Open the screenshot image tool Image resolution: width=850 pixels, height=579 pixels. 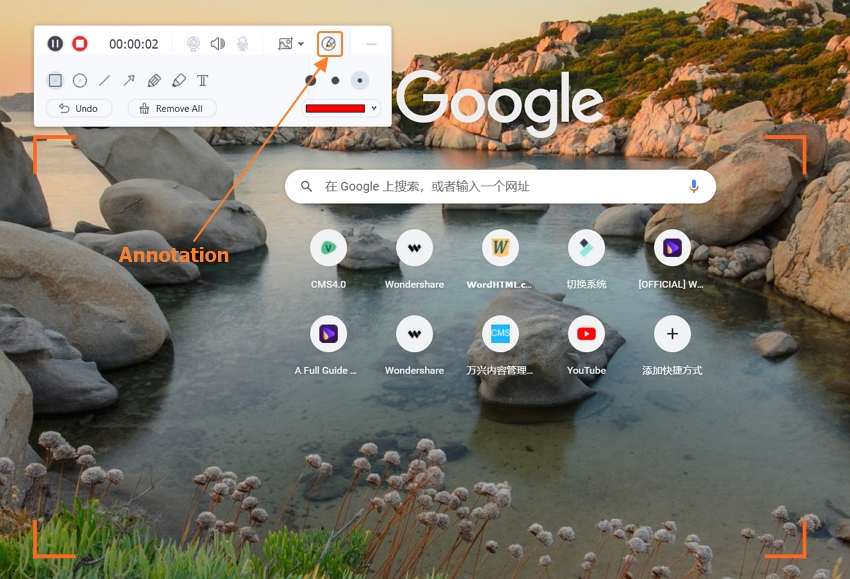[x=285, y=44]
